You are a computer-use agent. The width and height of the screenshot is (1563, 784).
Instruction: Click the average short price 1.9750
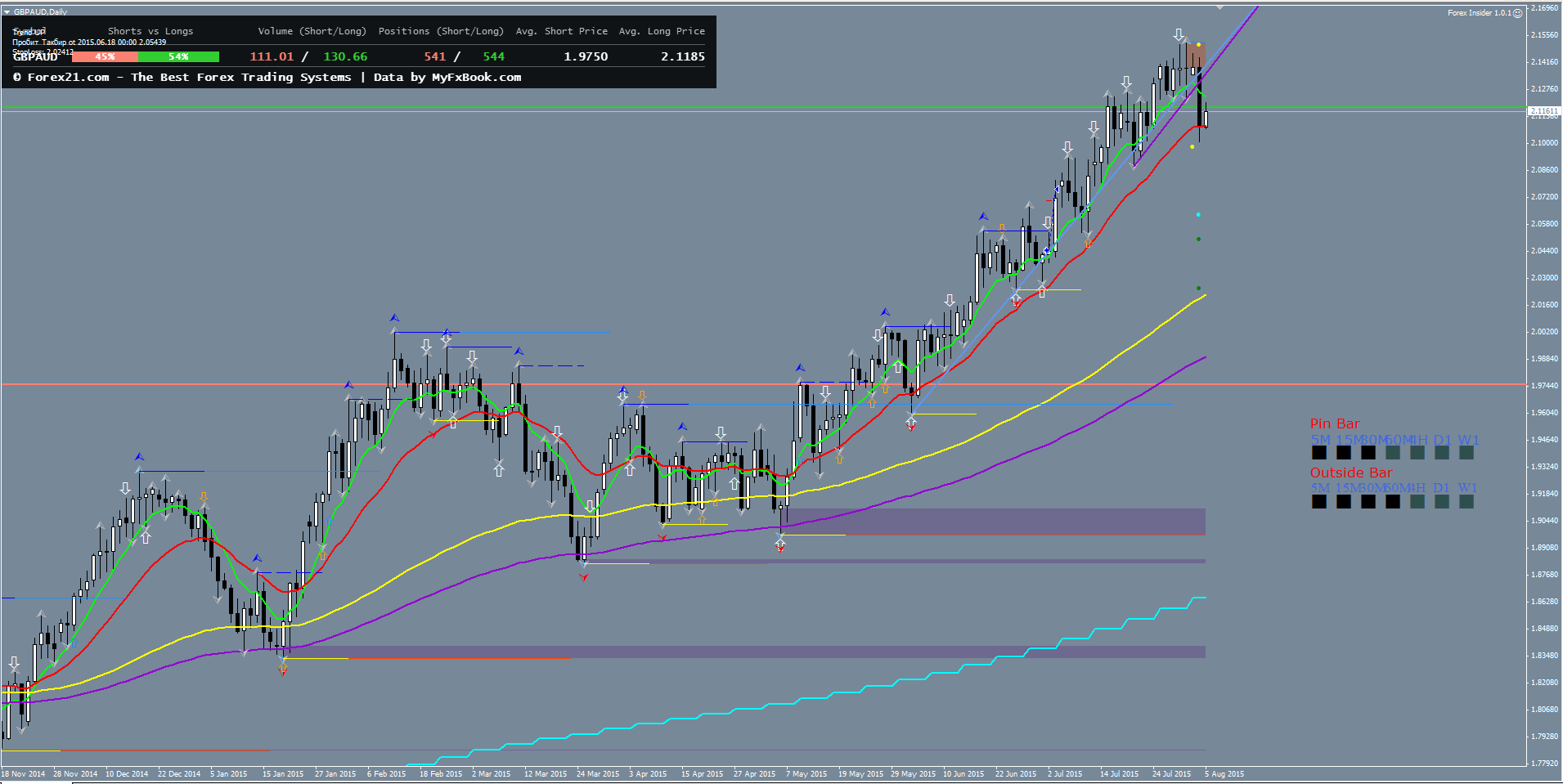[x=586, y=56]
